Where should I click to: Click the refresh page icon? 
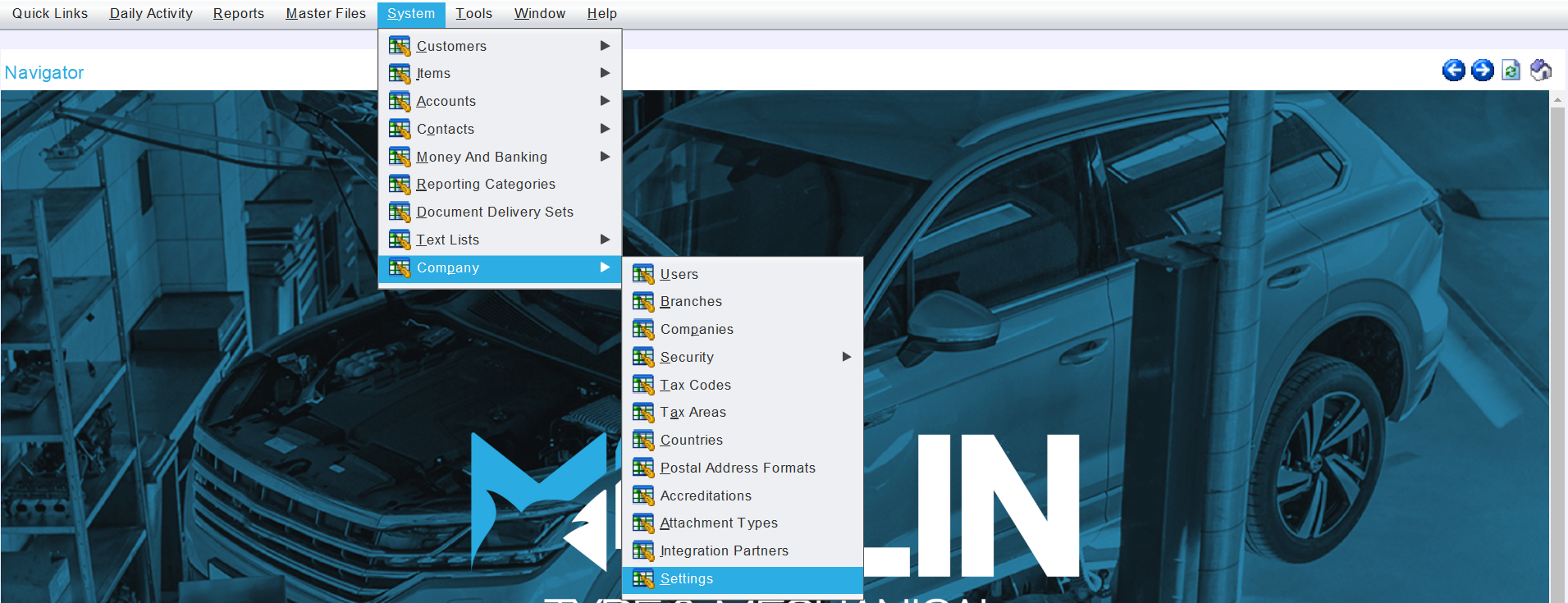click(x=1511, y=71)
